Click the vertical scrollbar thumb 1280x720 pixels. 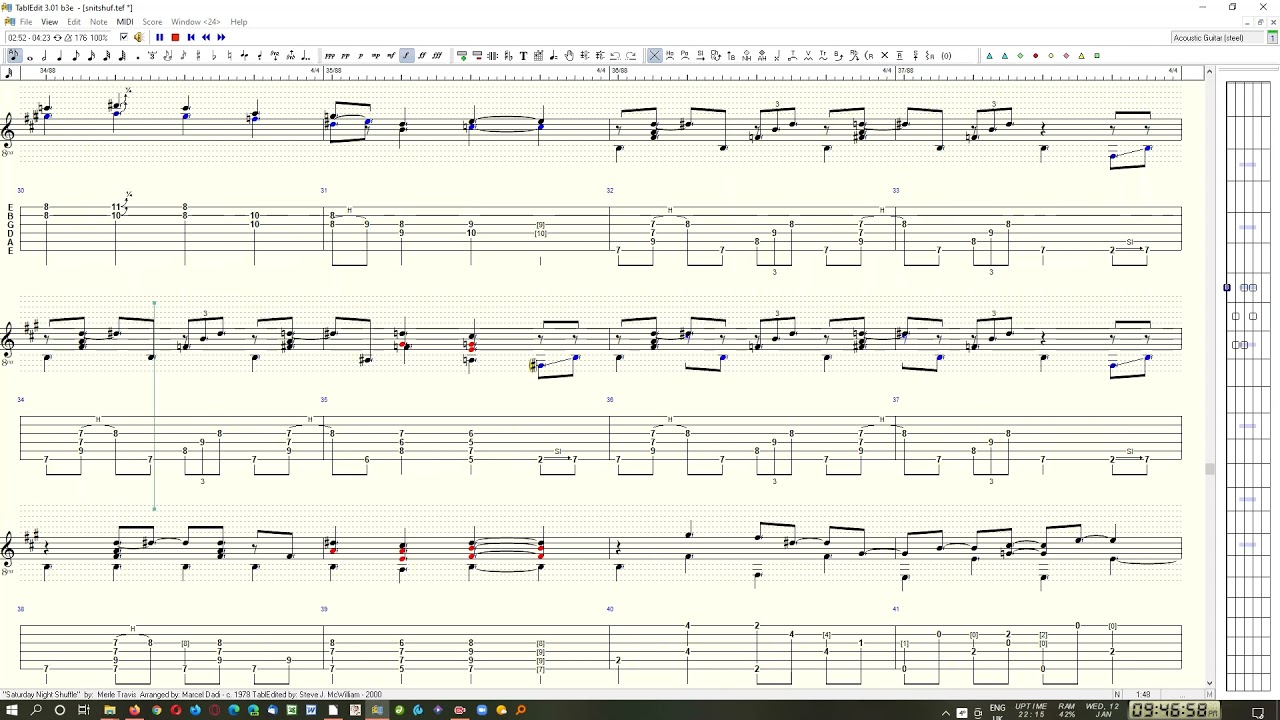click(x=1209, y=469)
